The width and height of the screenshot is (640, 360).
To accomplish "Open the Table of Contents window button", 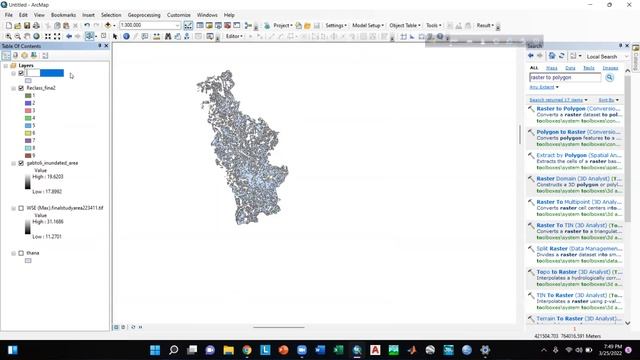I will [x=200, y=25].
